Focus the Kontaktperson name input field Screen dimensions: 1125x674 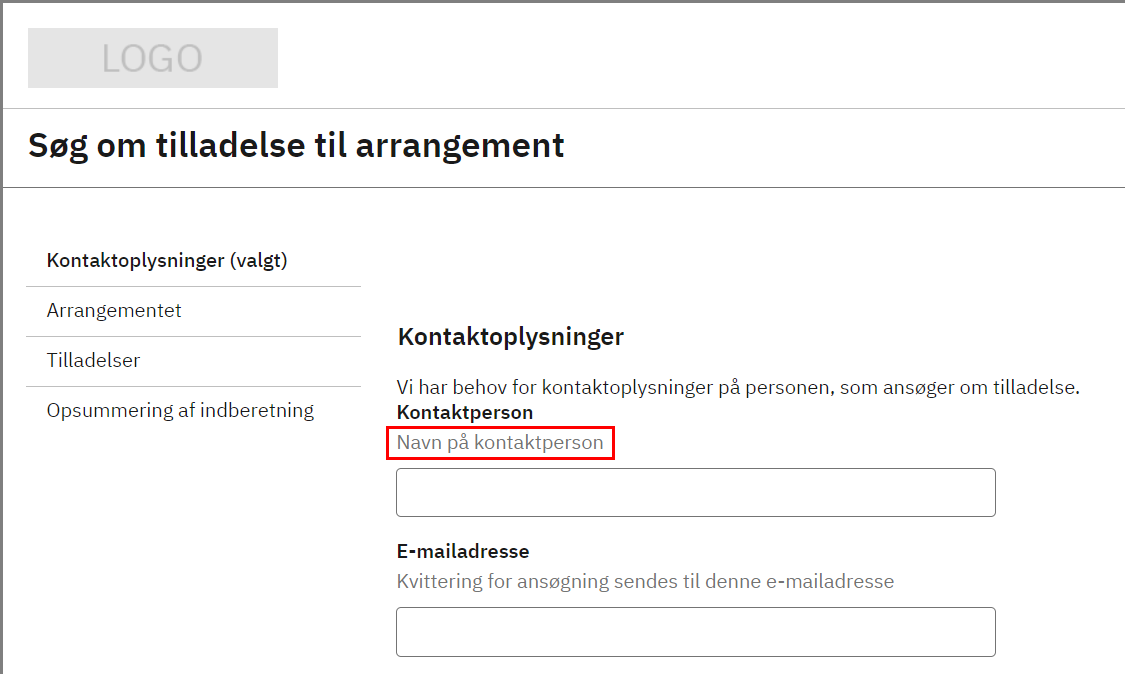[695, 492]
